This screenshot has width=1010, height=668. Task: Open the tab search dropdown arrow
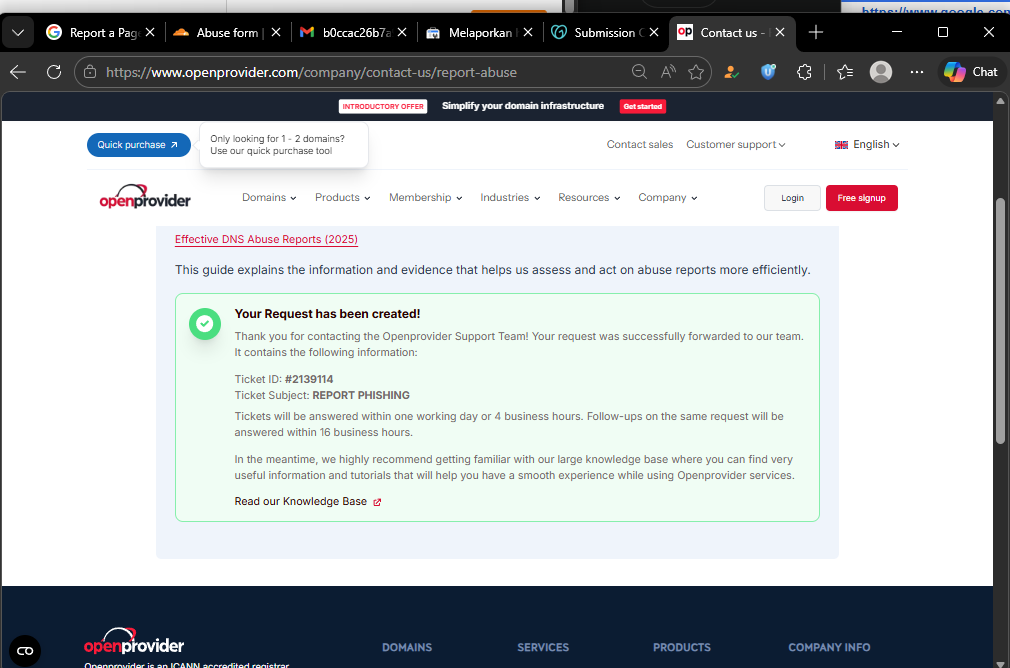pyautogui.click(x=18, y=33)
